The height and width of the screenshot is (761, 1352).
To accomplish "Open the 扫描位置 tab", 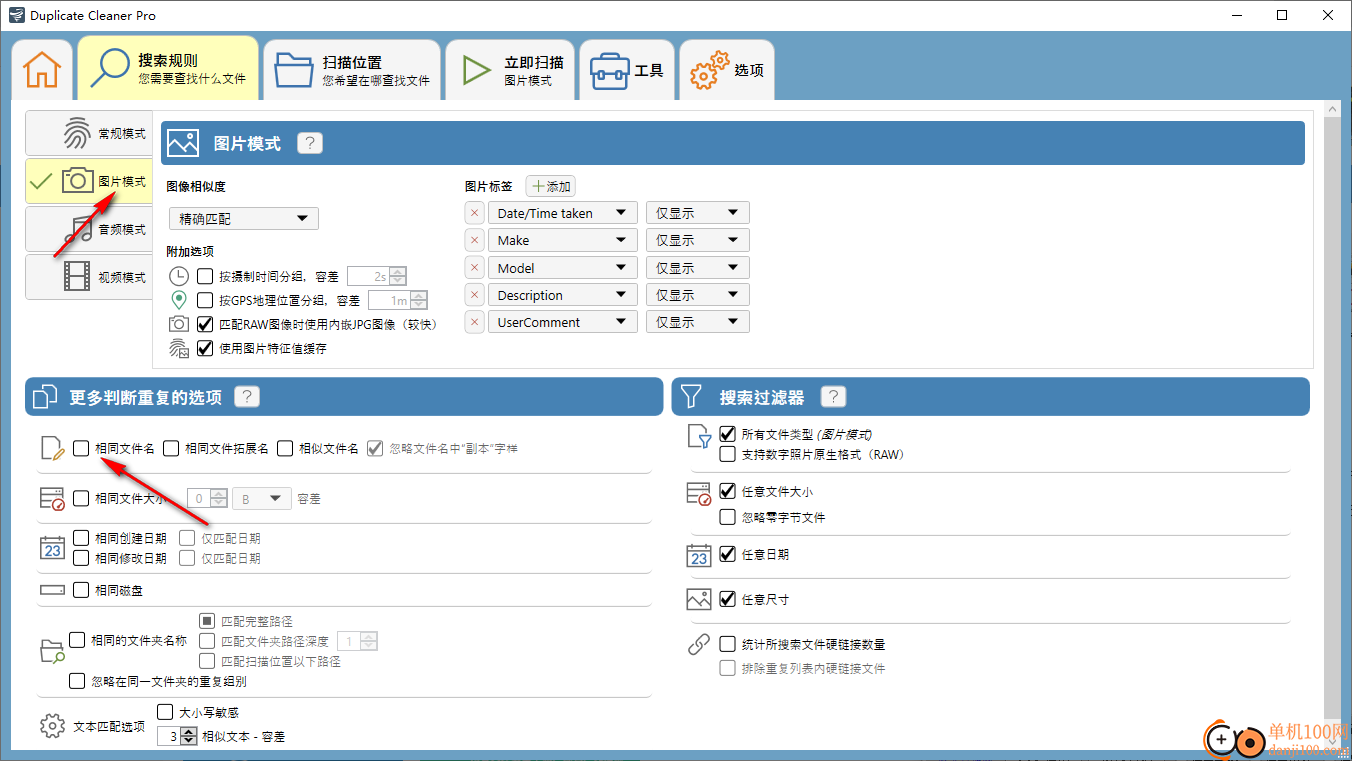I will click(x=351, y=69).
